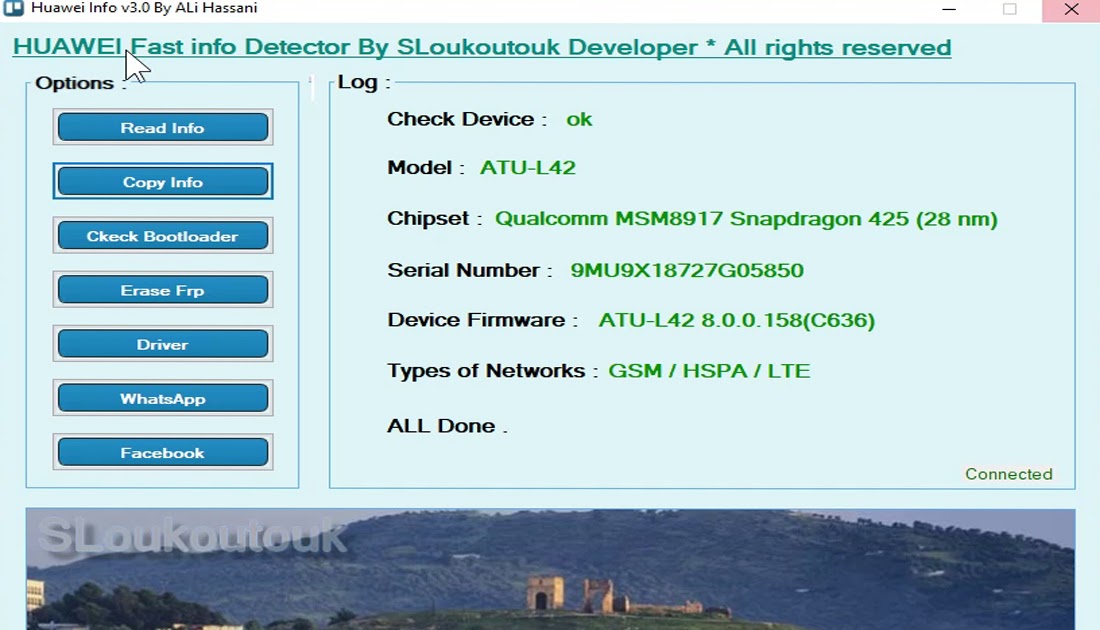Click the Erase Frp button
The height and width of the screenshot is (630, 1100).
click(163, 290)
